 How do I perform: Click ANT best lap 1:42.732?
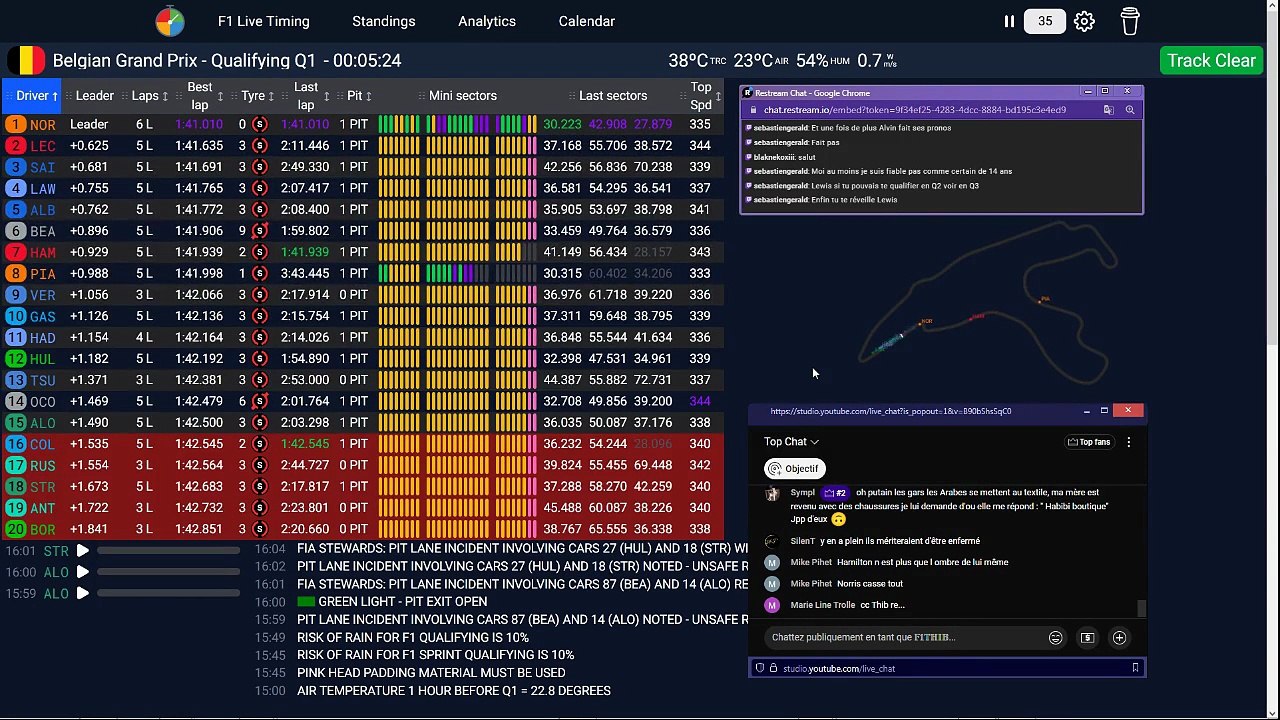pos(199,508)
